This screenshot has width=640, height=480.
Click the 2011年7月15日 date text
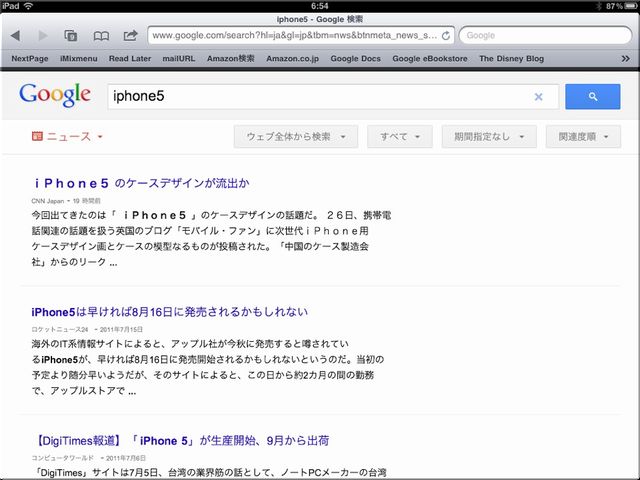coord(121,329)
